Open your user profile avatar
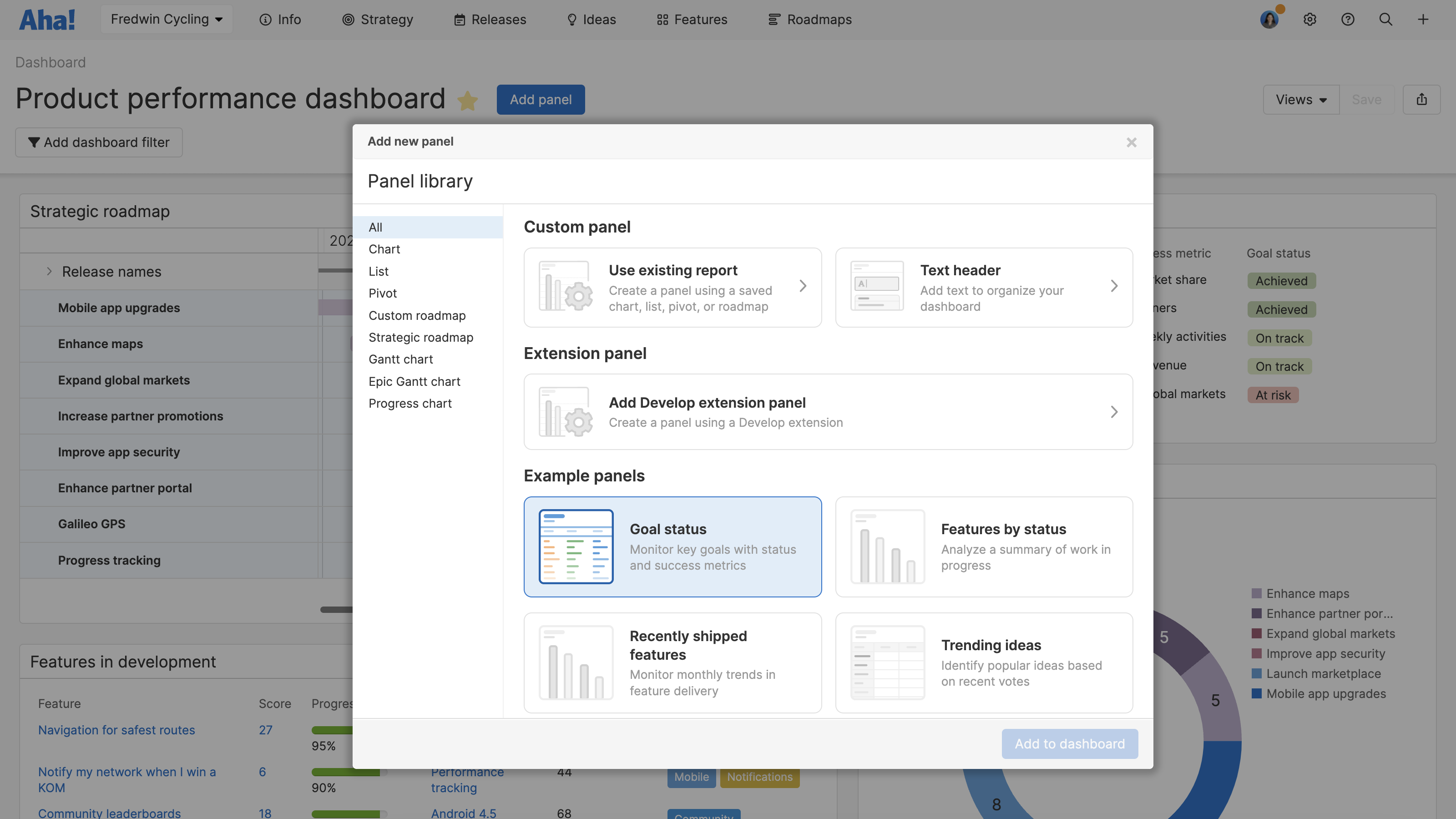1456x819 pixels. (1270, 19)
